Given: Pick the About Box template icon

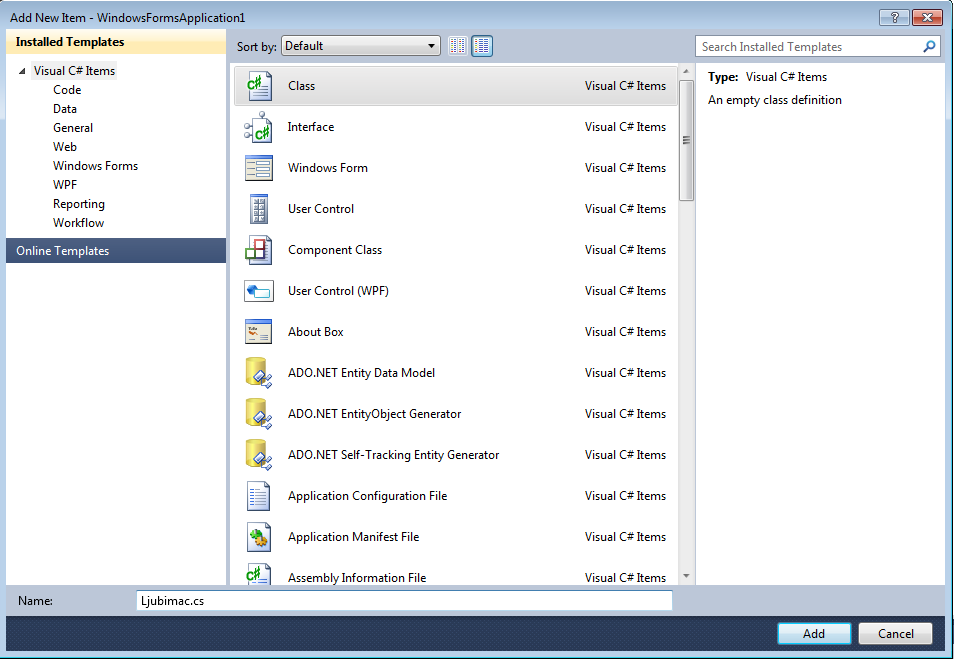Looking at the screenshot, I should click(259, 332).
